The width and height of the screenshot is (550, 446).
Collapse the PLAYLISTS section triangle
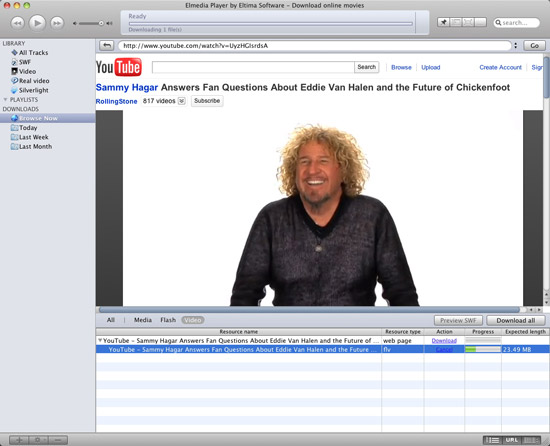coord(5,100)
